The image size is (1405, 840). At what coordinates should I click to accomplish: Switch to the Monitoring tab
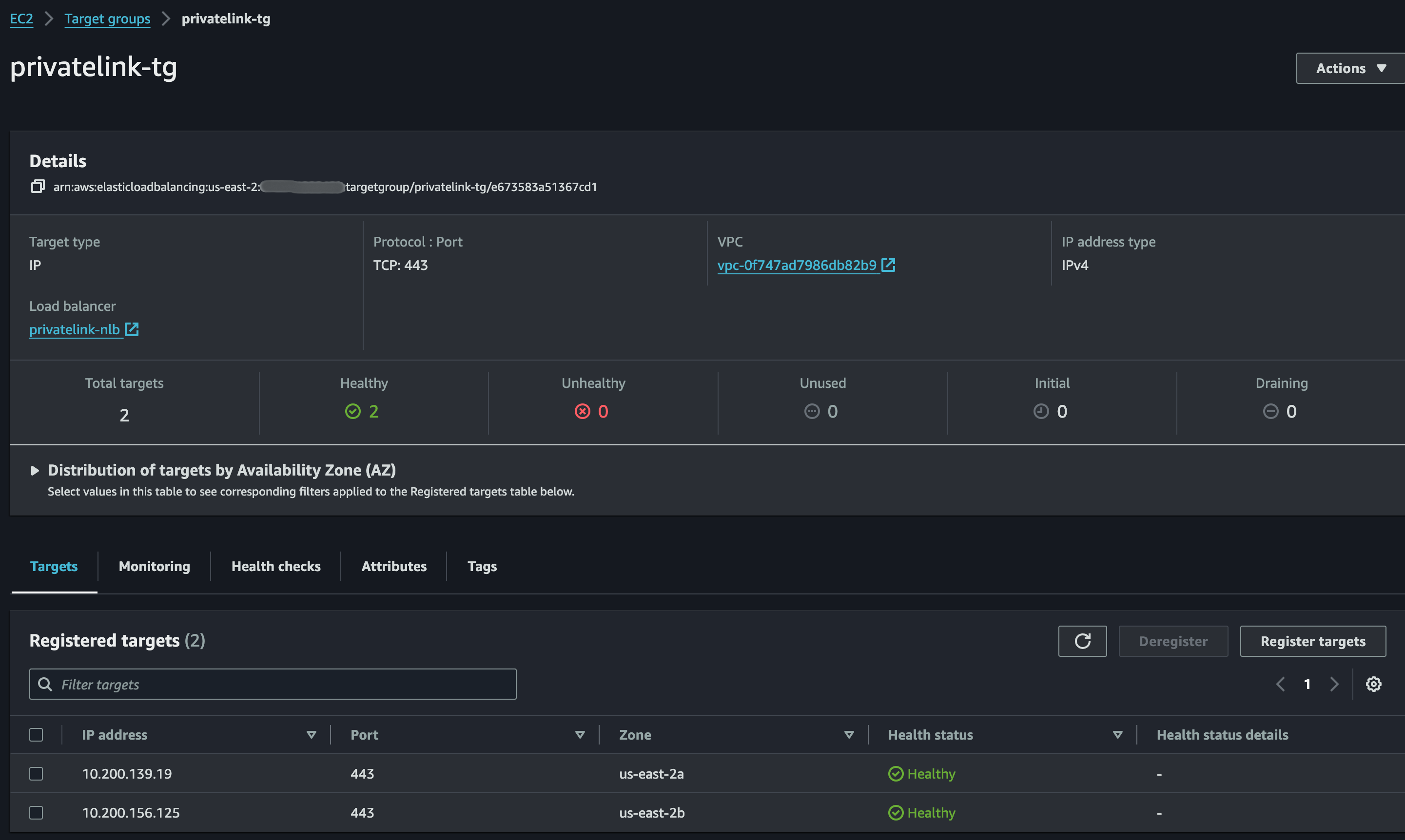pos(154,566)
